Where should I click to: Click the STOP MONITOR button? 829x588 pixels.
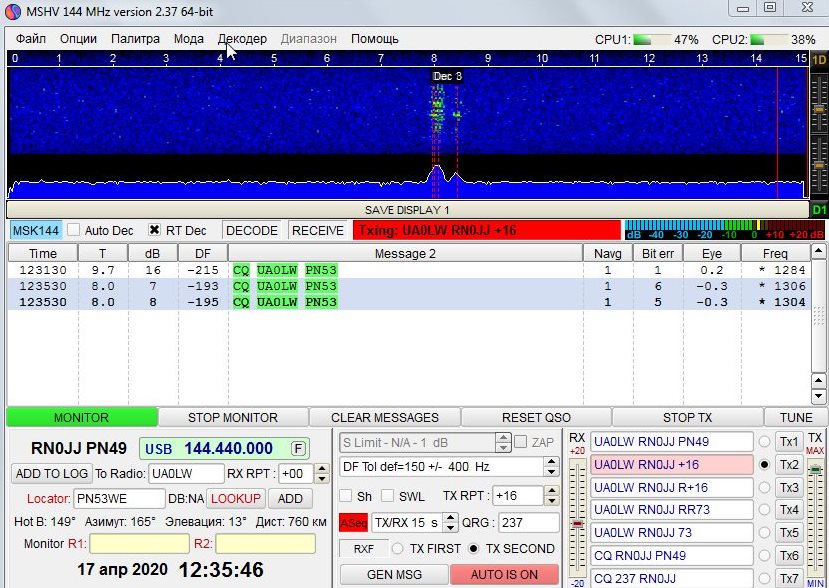233,418
